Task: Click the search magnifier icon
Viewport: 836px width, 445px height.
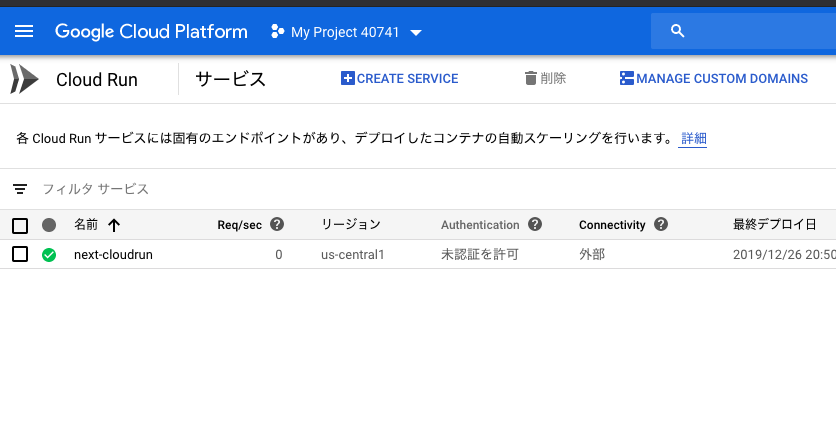Action: [677, 31]
